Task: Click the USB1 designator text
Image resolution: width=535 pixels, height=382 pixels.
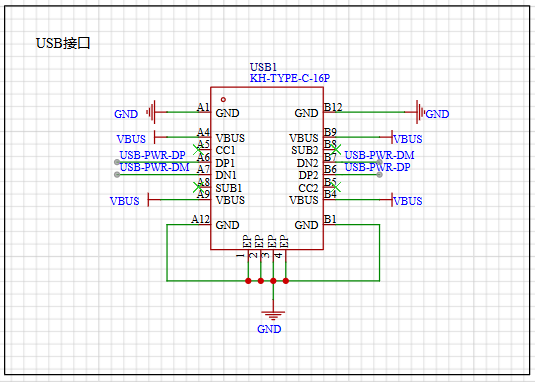Action: tap(263, 67)
